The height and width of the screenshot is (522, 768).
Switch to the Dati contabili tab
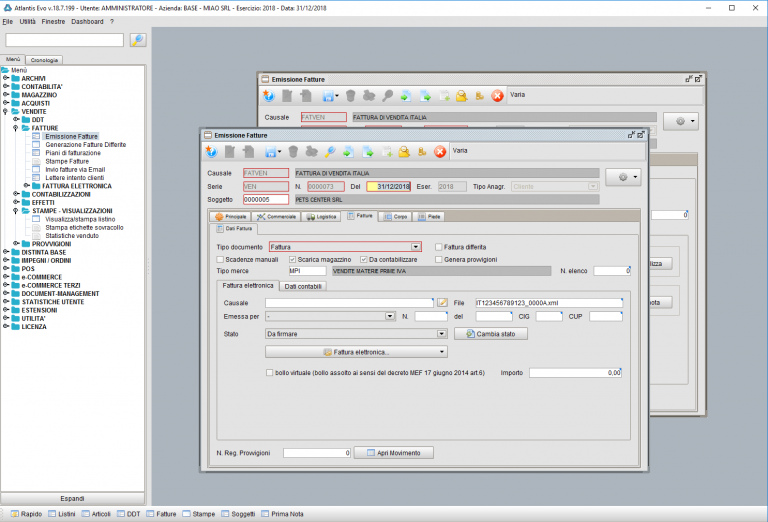click(303, 286)
